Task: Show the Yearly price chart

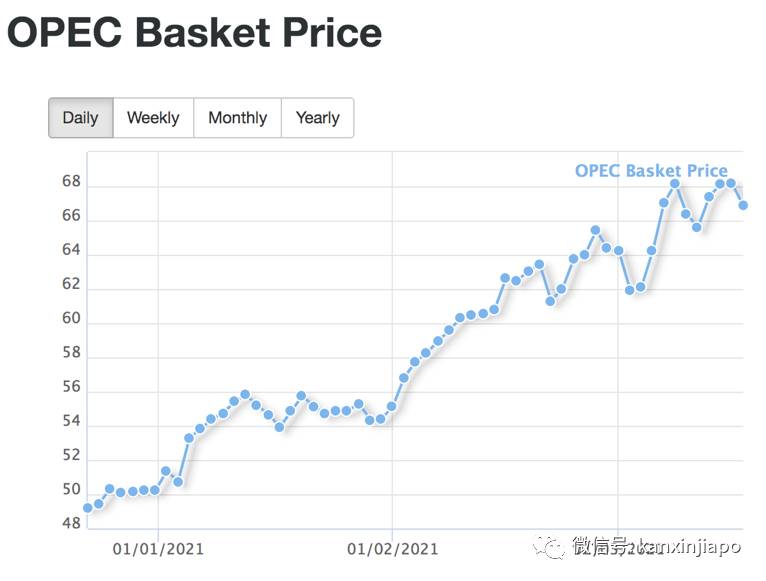Action: tap(317, 118)
